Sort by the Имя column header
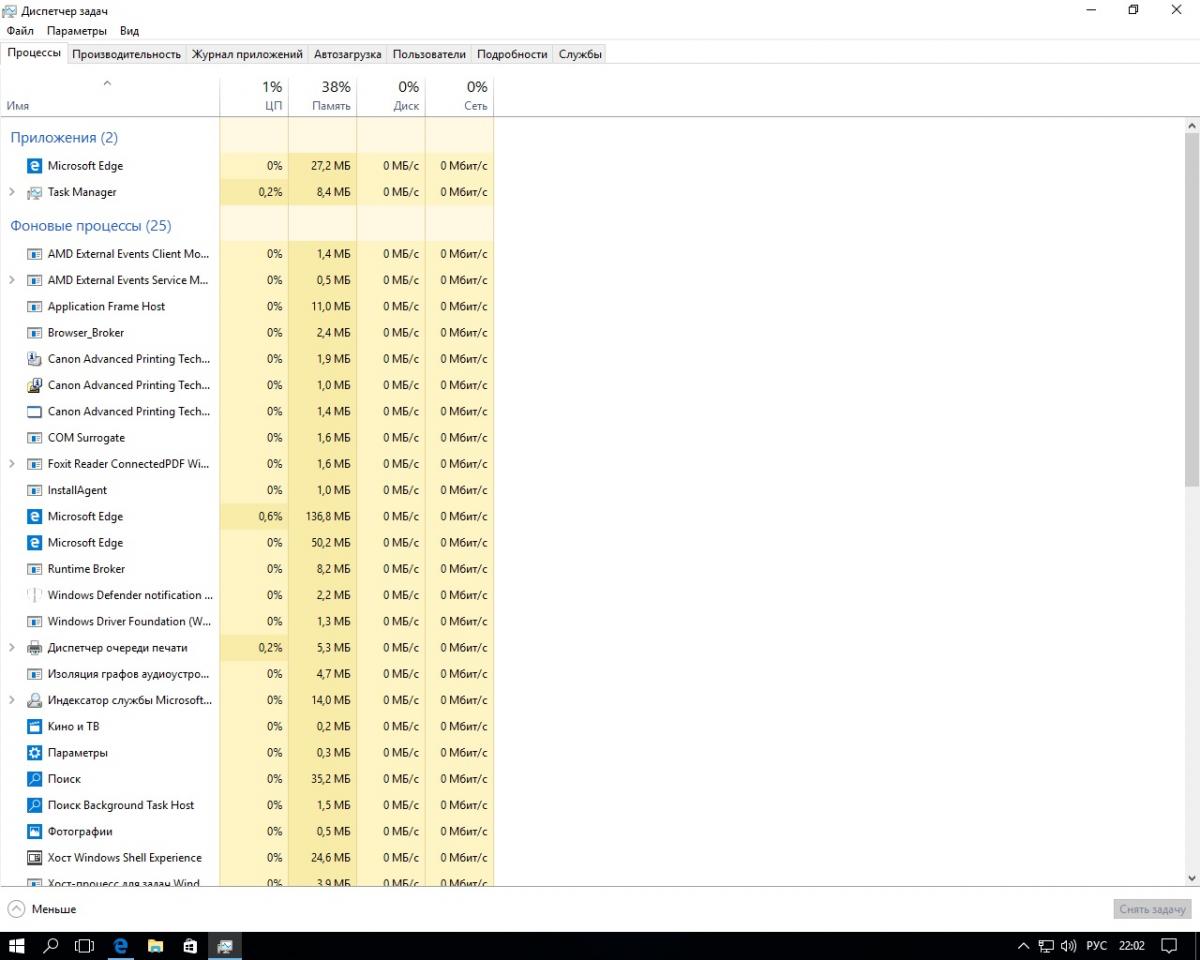 pyautogui.click(x=109, y=96)
